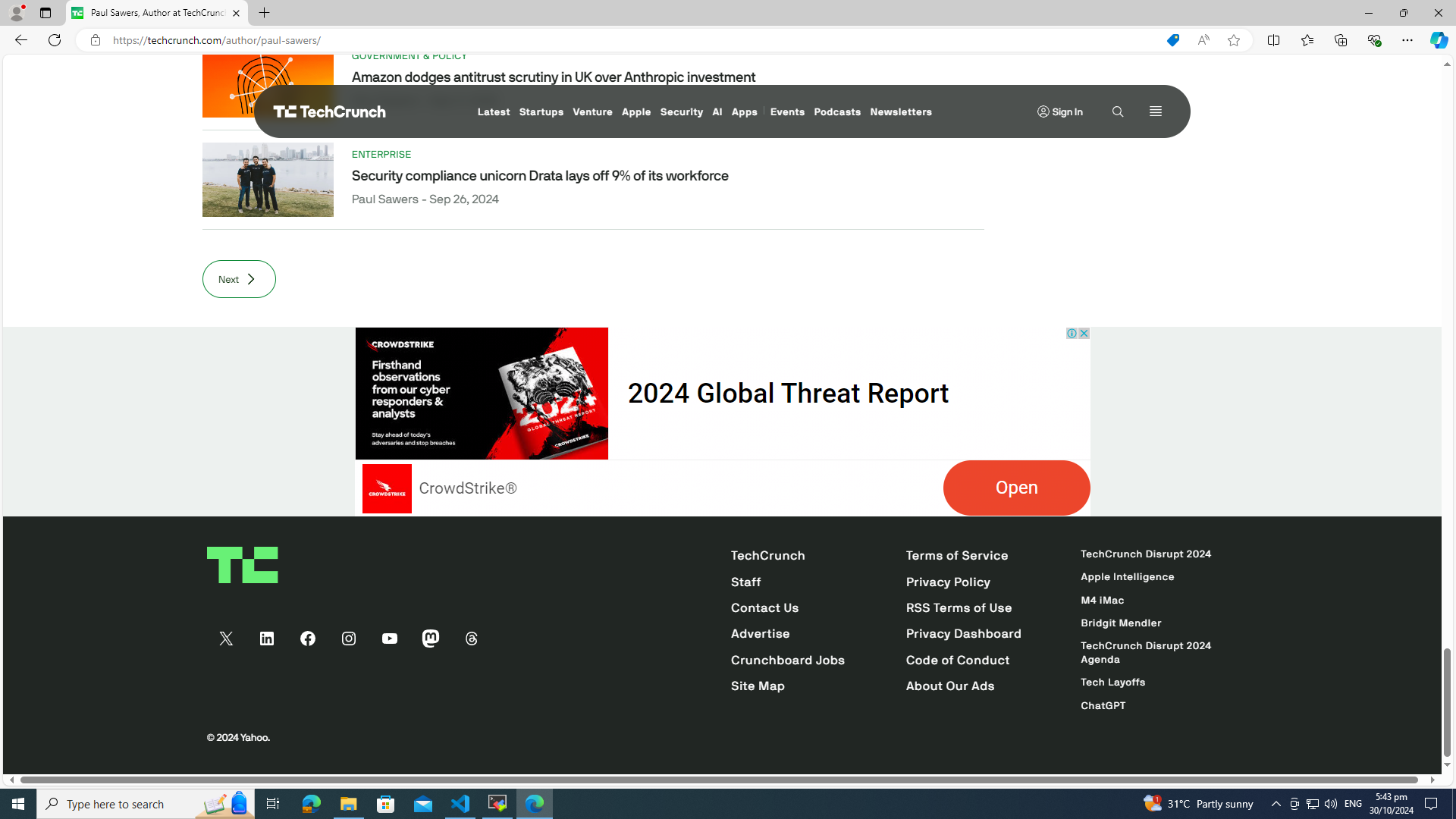Image resolution: width=1456 pixels, height=819 pixels.
Task: Click the browser address bar
Action: click(x=629, y=40)
